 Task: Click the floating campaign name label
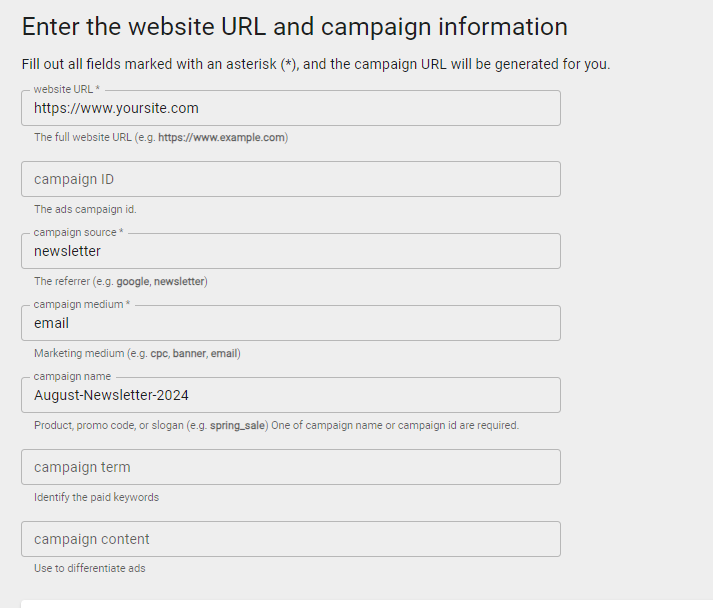click(x=72, y=377)
